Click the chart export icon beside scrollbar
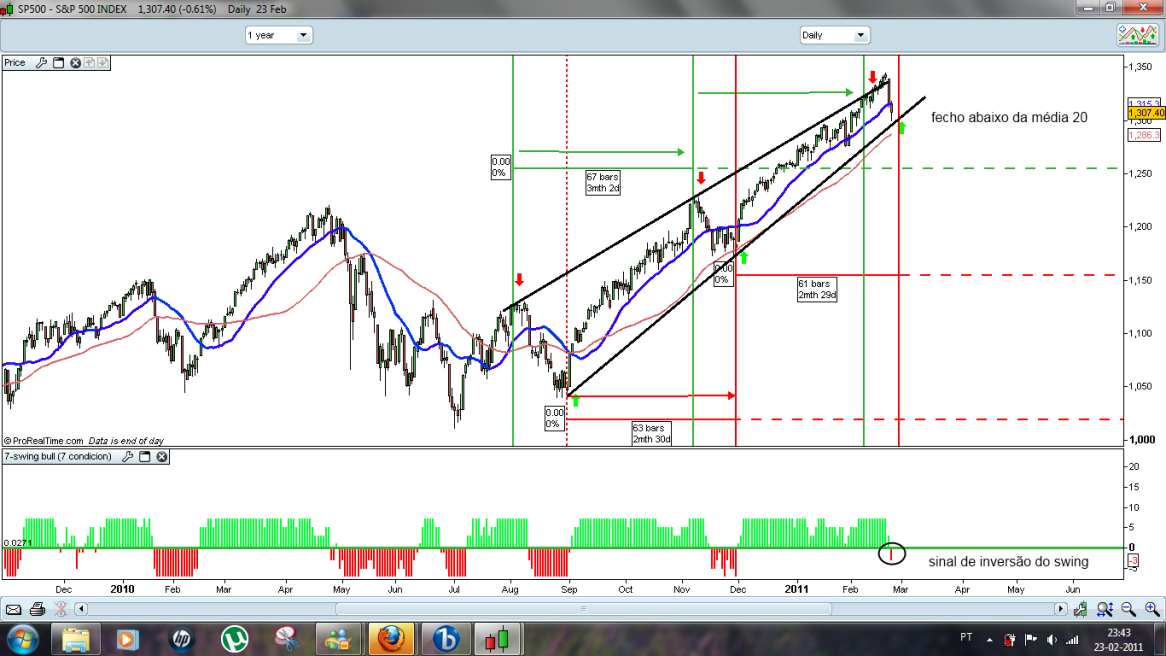1166x656 pixels. click(x=1080, y=609)
